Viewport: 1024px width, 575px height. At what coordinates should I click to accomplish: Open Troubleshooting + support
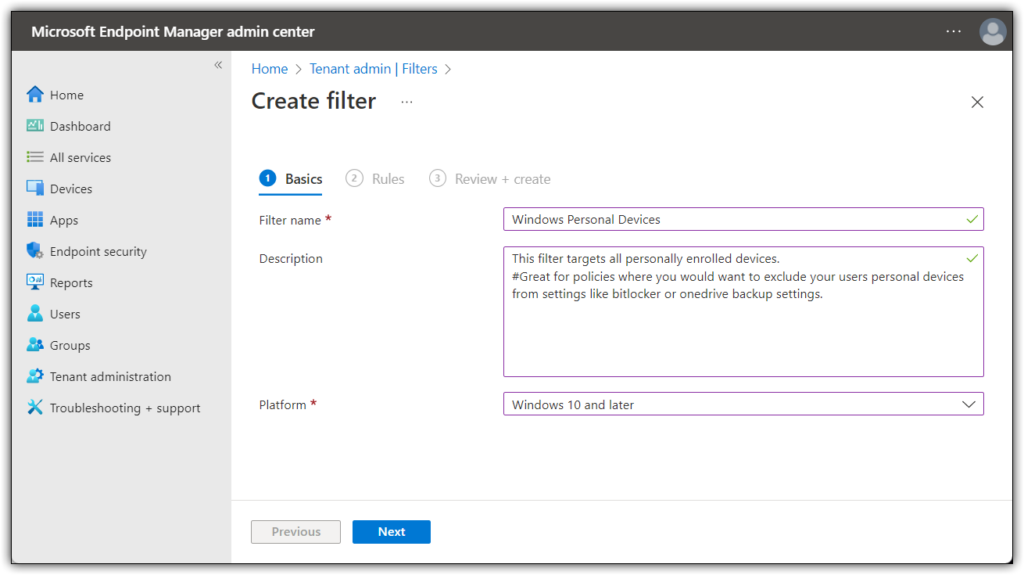pos(125,408)
